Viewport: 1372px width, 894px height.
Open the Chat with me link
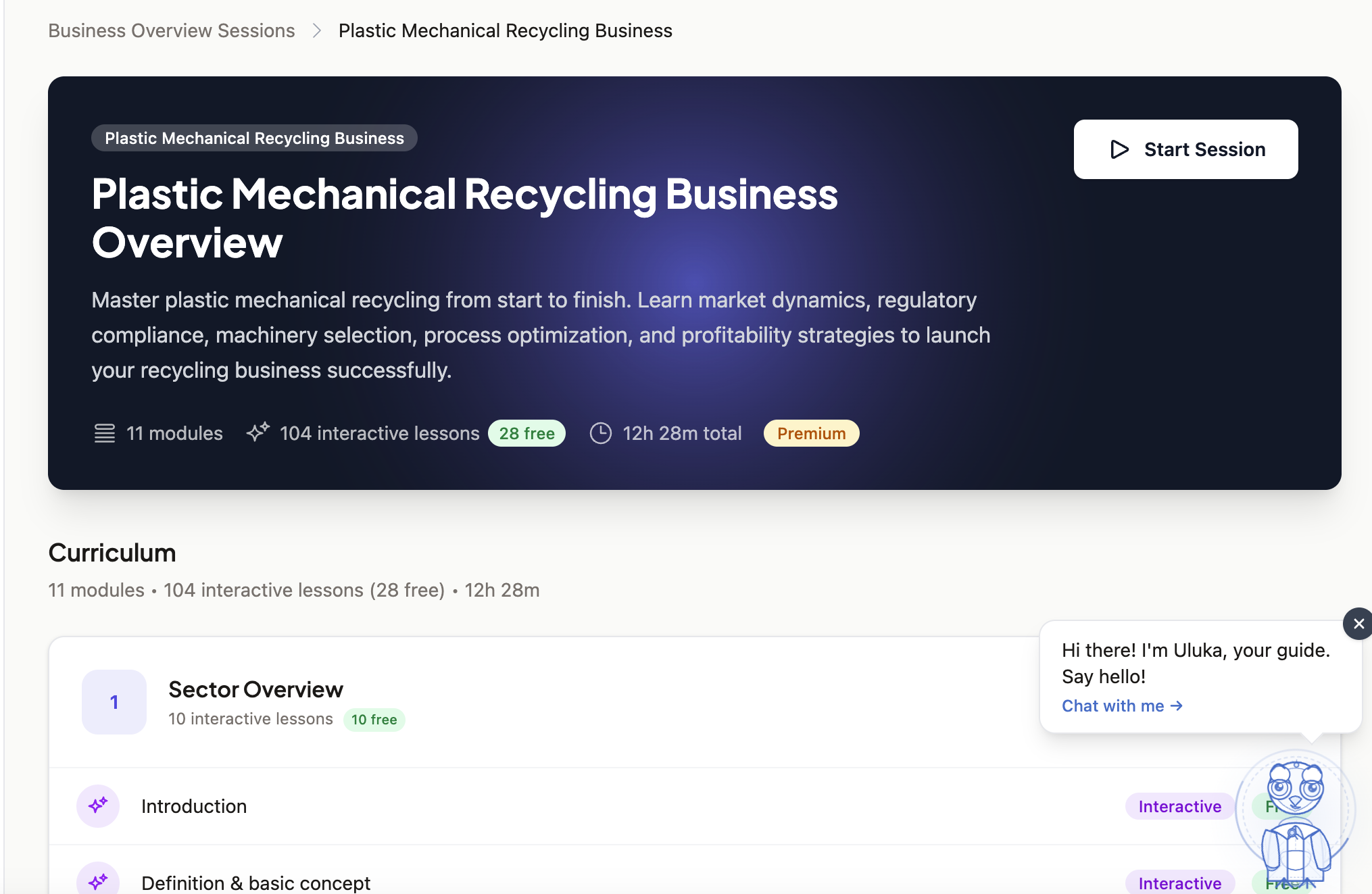click(1122, 705)
